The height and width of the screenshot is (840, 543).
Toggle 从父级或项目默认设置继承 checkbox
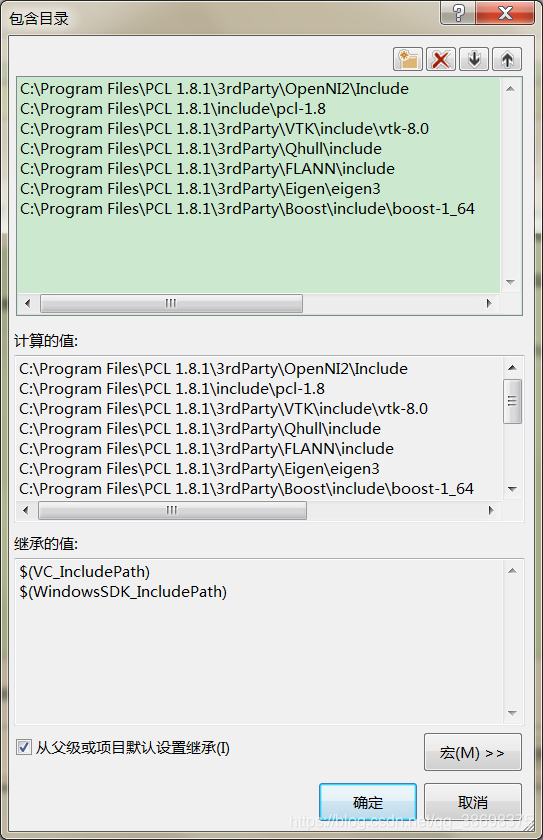click(x=24, y=747)
